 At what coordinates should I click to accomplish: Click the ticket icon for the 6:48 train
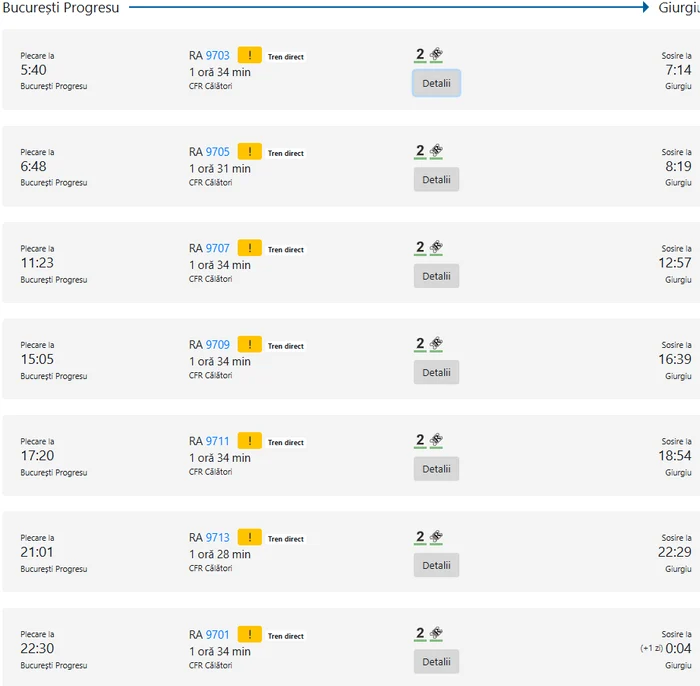click(436, 151)
